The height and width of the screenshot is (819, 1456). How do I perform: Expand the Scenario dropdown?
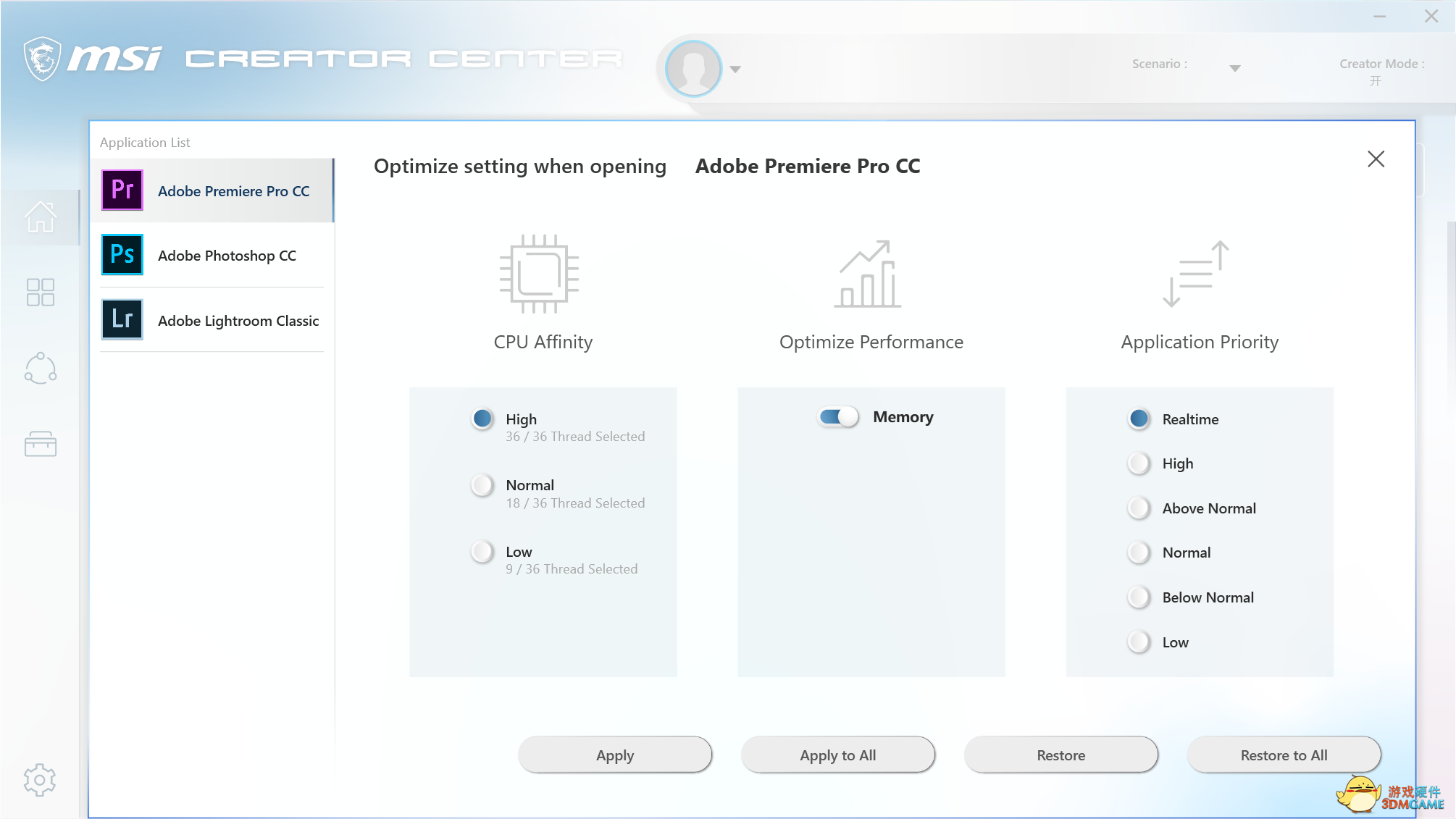pyautogui.click(x=1235, y=68)
